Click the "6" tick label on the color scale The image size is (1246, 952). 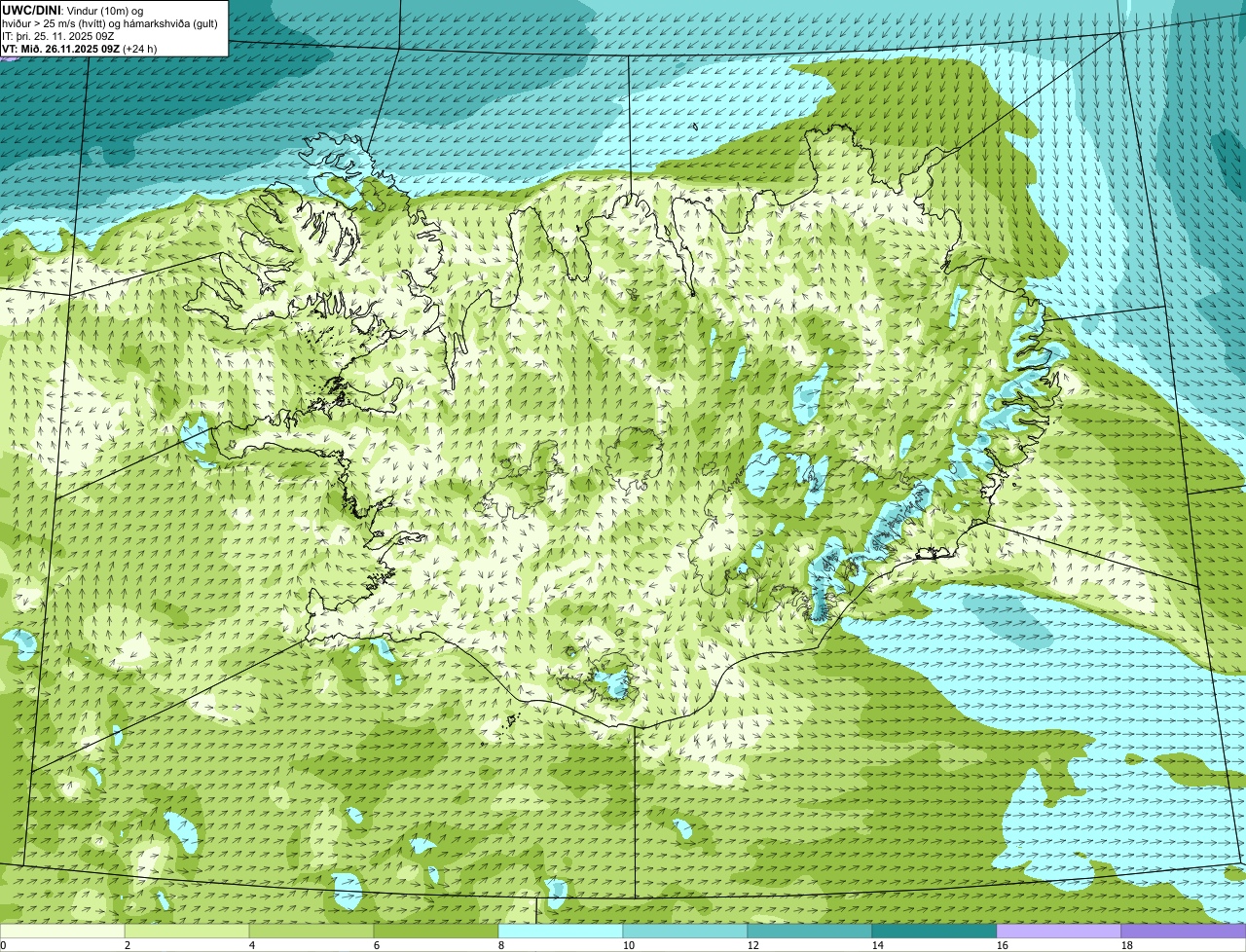pyautogui.click(x=377, y=945)
